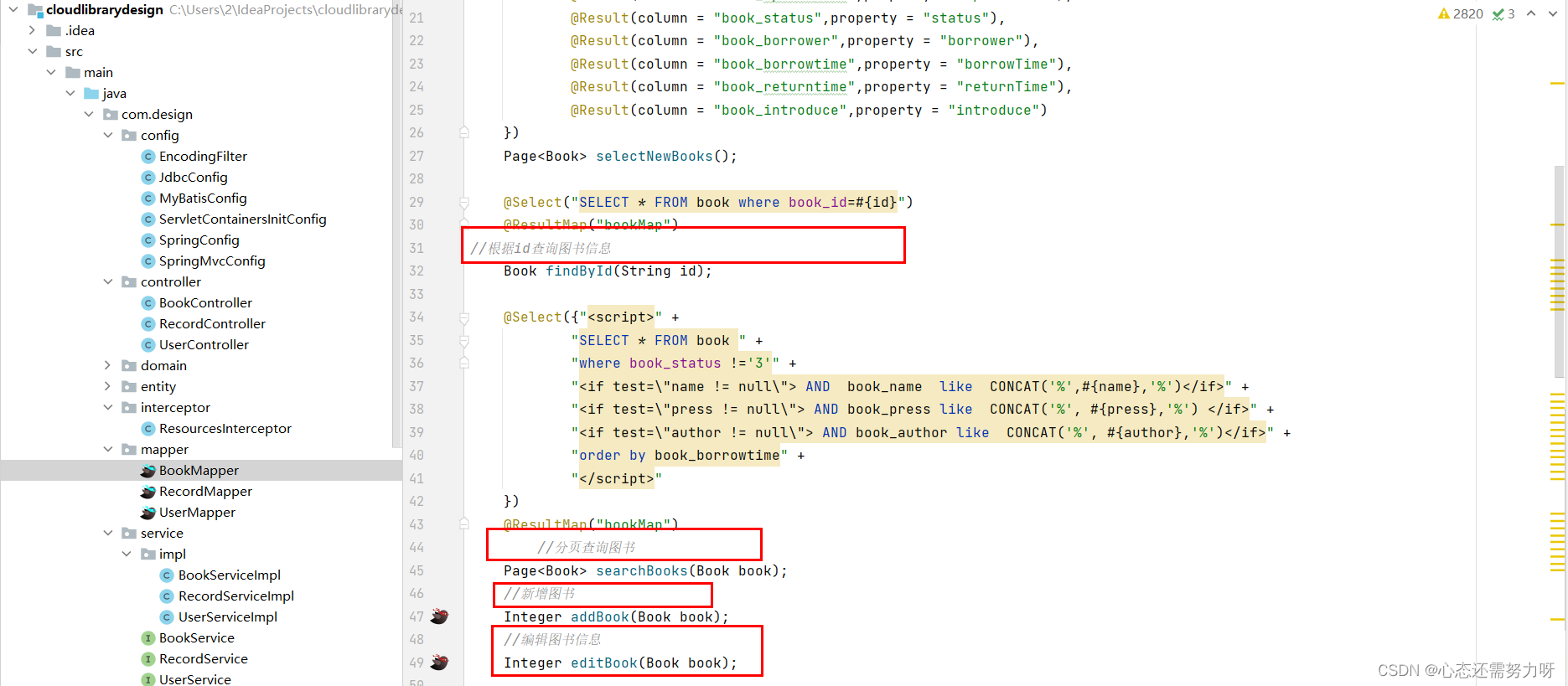Collapse the interceptor package
This screenshot has height=686, width=1568.
[107, 407]
